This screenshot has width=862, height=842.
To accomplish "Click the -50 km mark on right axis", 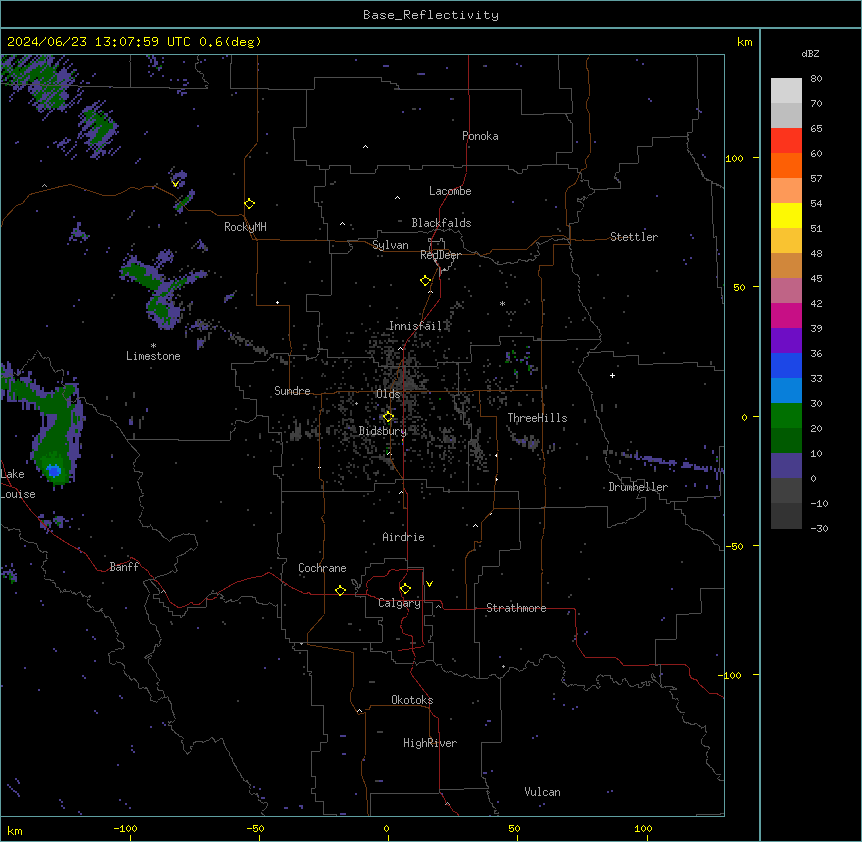I will 734,546.
